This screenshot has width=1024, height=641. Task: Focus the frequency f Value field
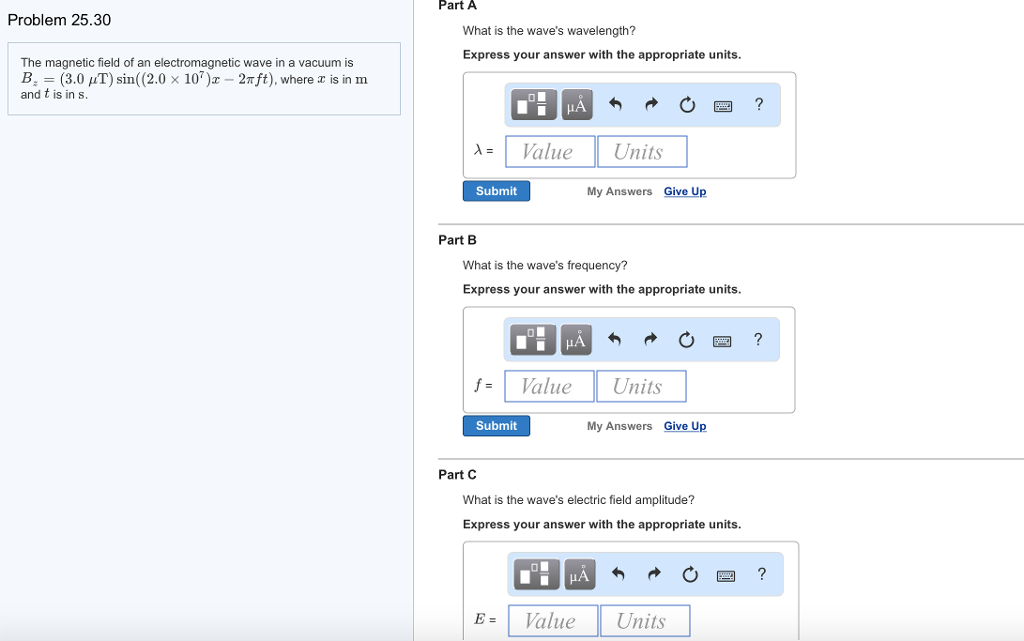[549, 386]
